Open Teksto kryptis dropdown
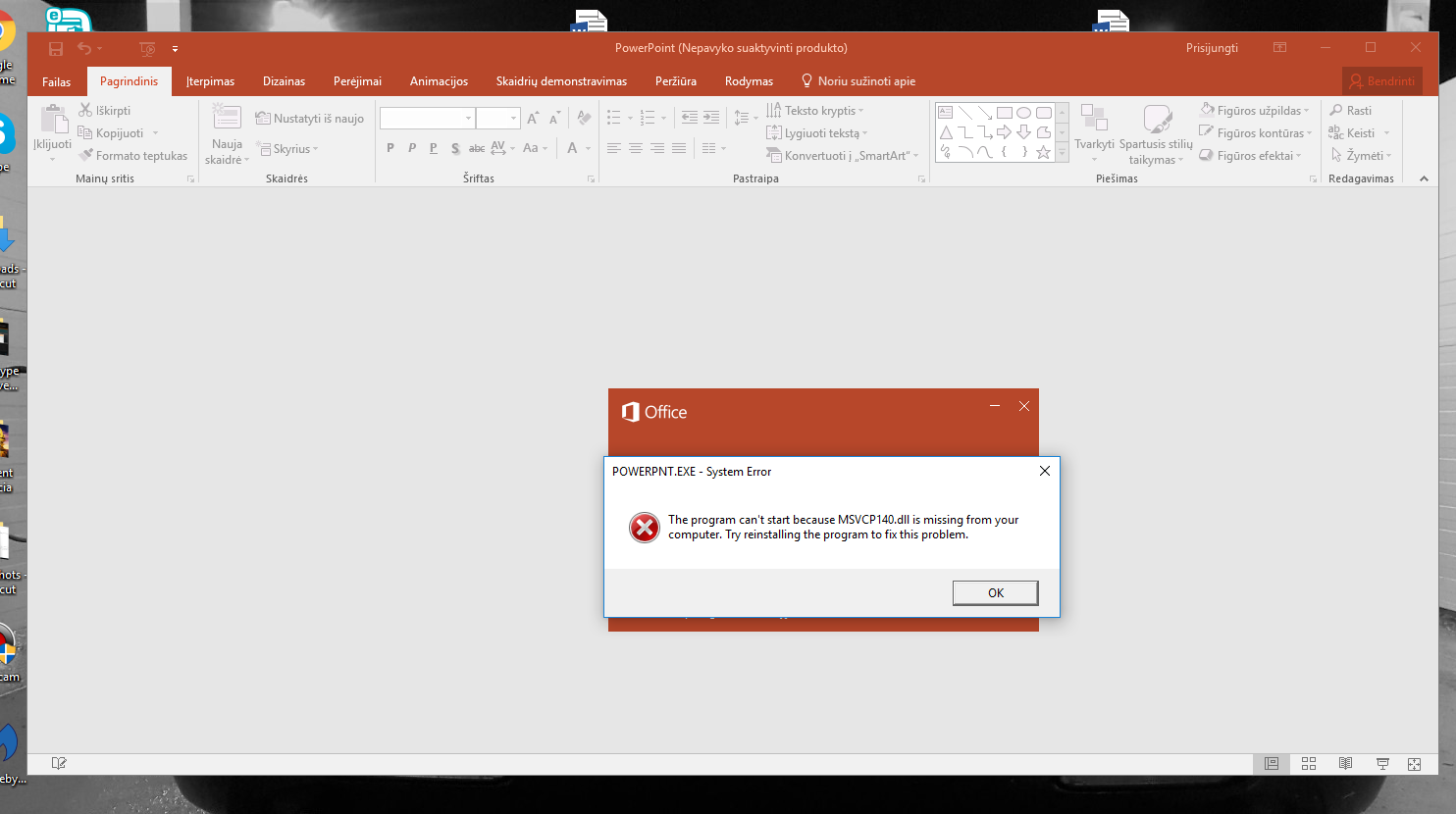 pyautogui.click(x=815, y=111)
